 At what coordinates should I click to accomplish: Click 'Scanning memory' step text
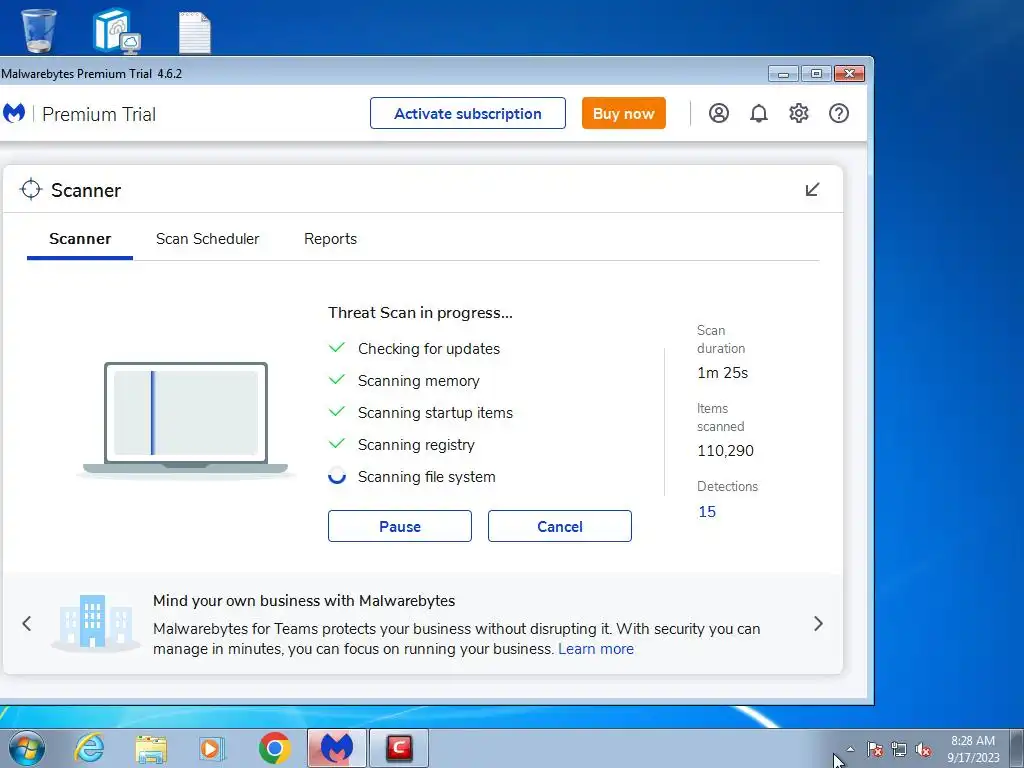tap(419, 381)
